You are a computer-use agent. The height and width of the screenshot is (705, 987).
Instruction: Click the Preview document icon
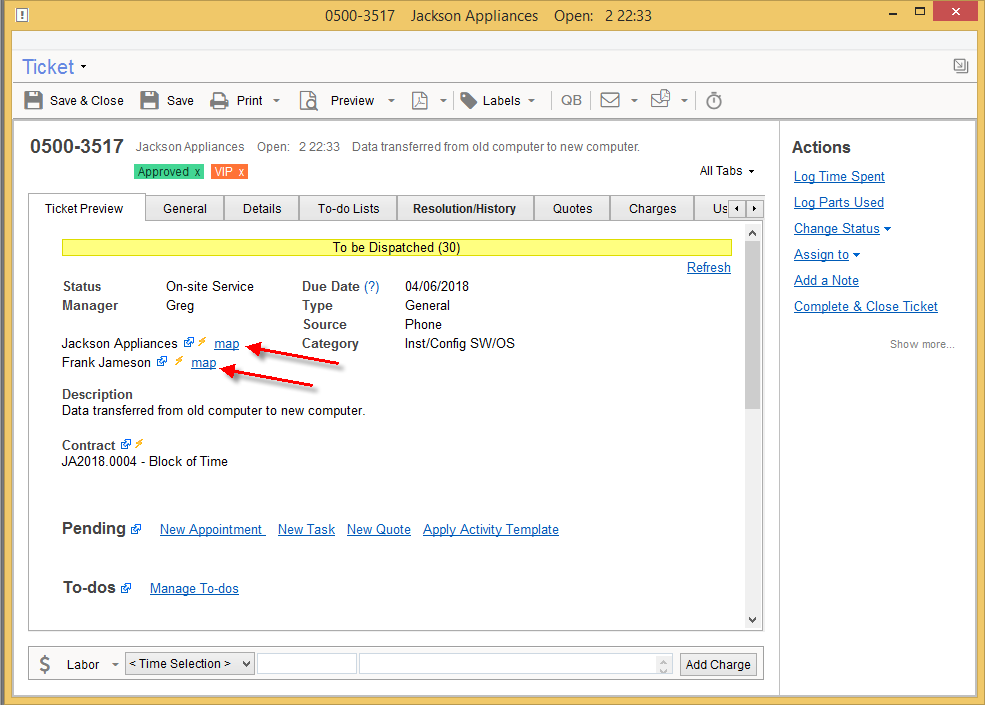point(310,101)
